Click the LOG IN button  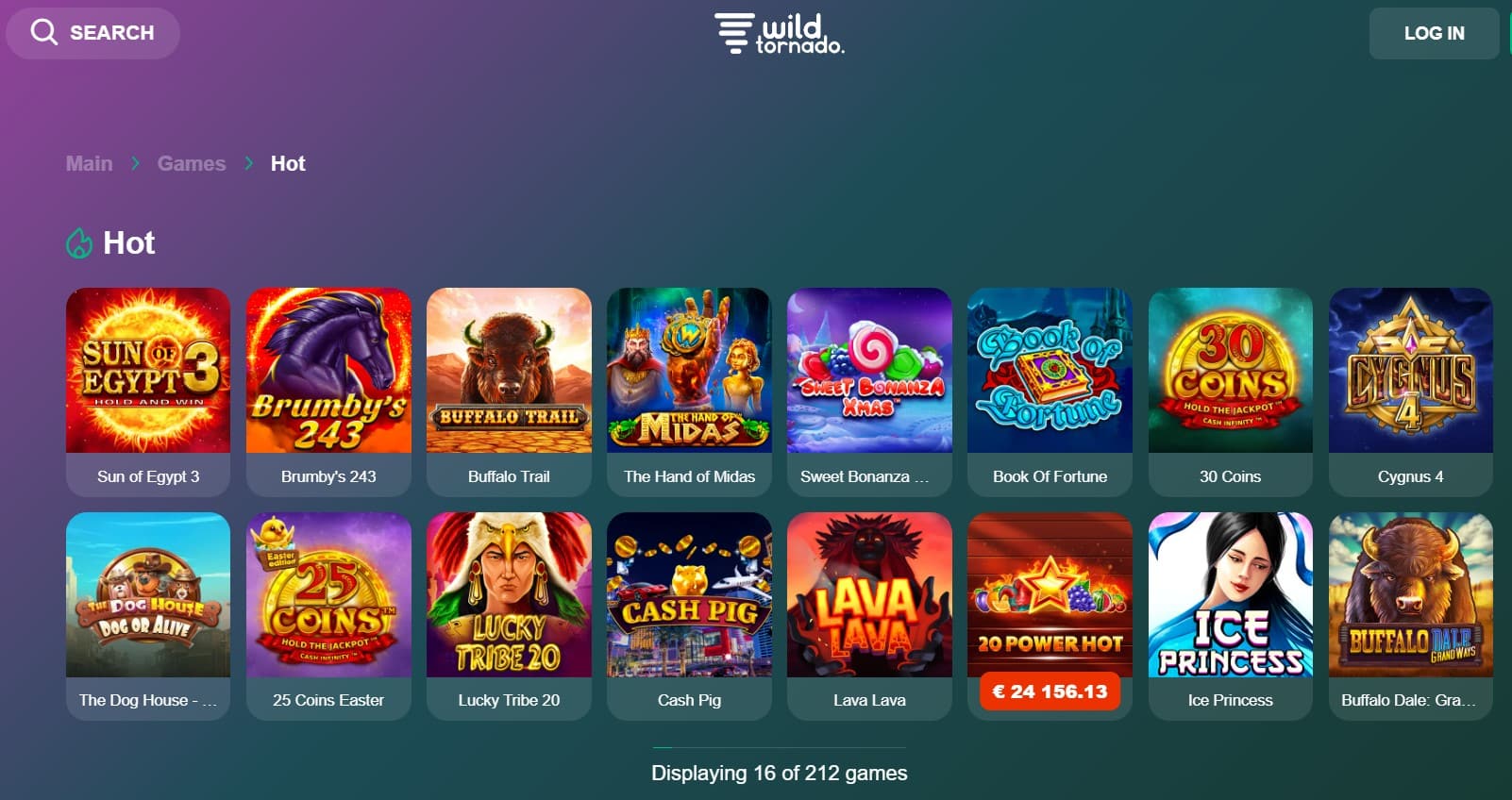click(x=1434, y=33)
